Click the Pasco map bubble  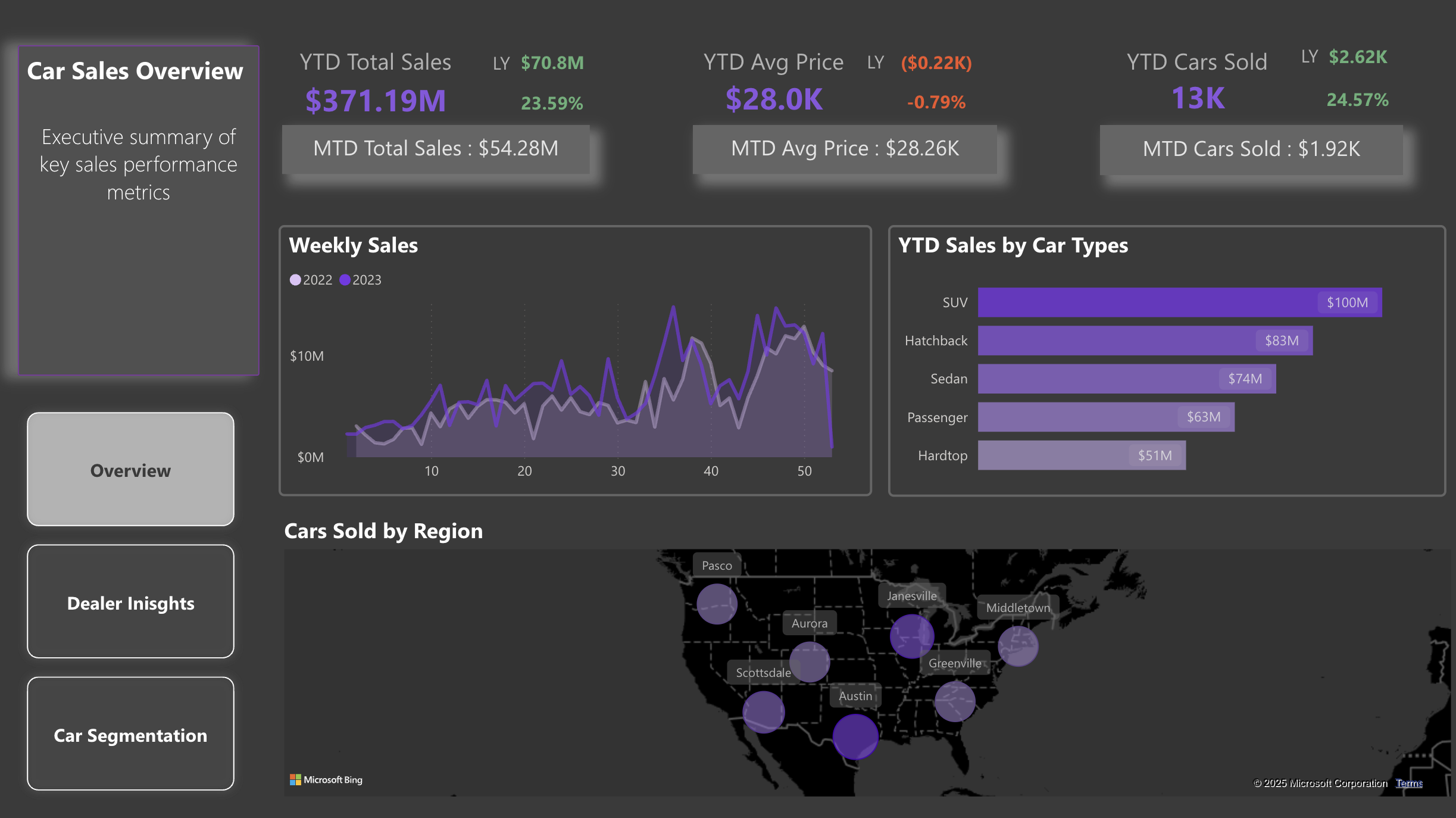[717, 603]
